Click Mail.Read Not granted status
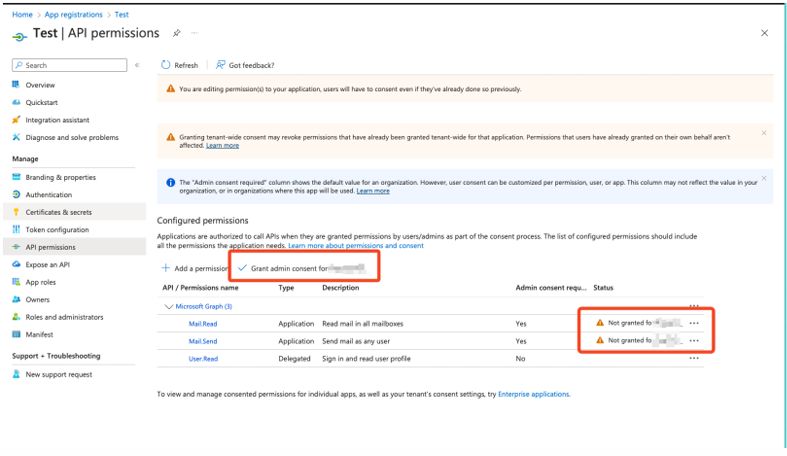 tap(639, 323)
